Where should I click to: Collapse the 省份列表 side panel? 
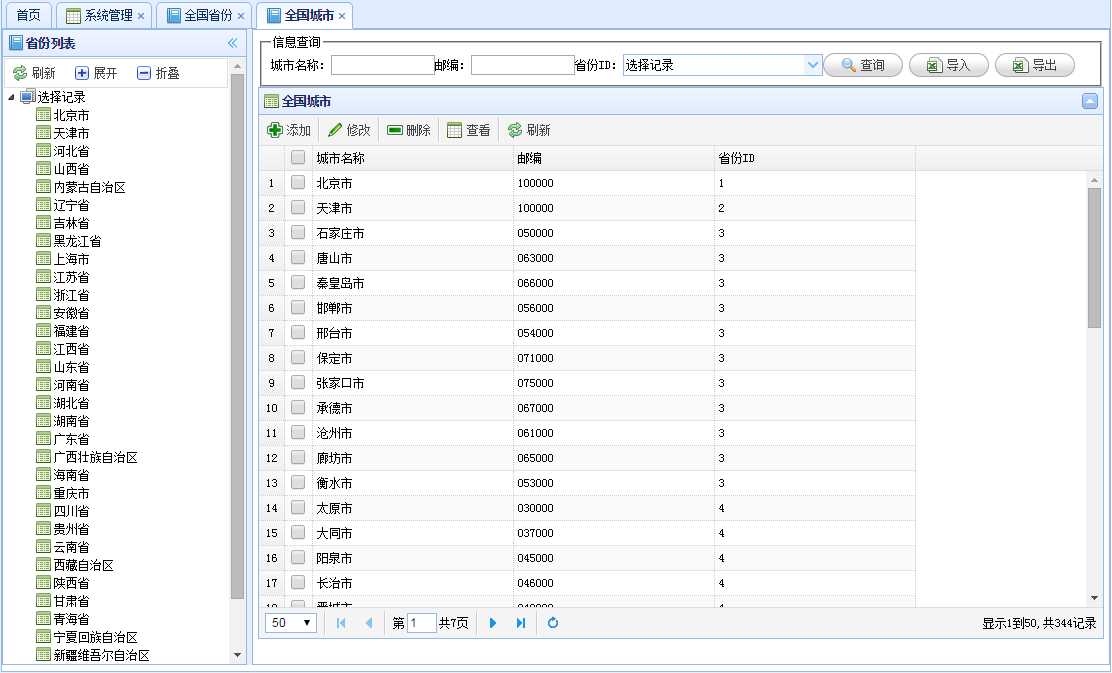pos(233,43)
